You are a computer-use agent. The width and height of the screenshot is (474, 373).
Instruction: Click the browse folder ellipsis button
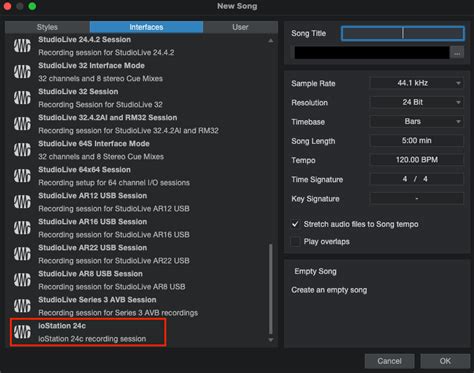(x=457, y=53)
